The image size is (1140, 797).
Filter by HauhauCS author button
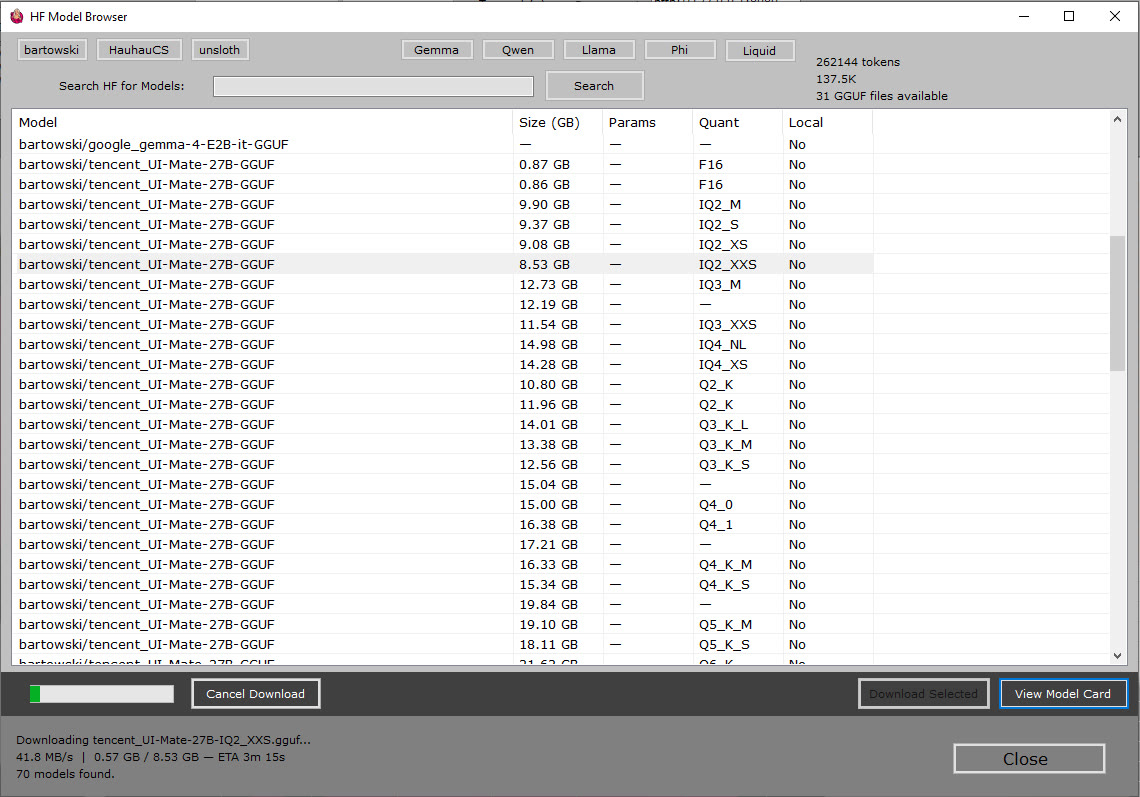coord(139,49)
